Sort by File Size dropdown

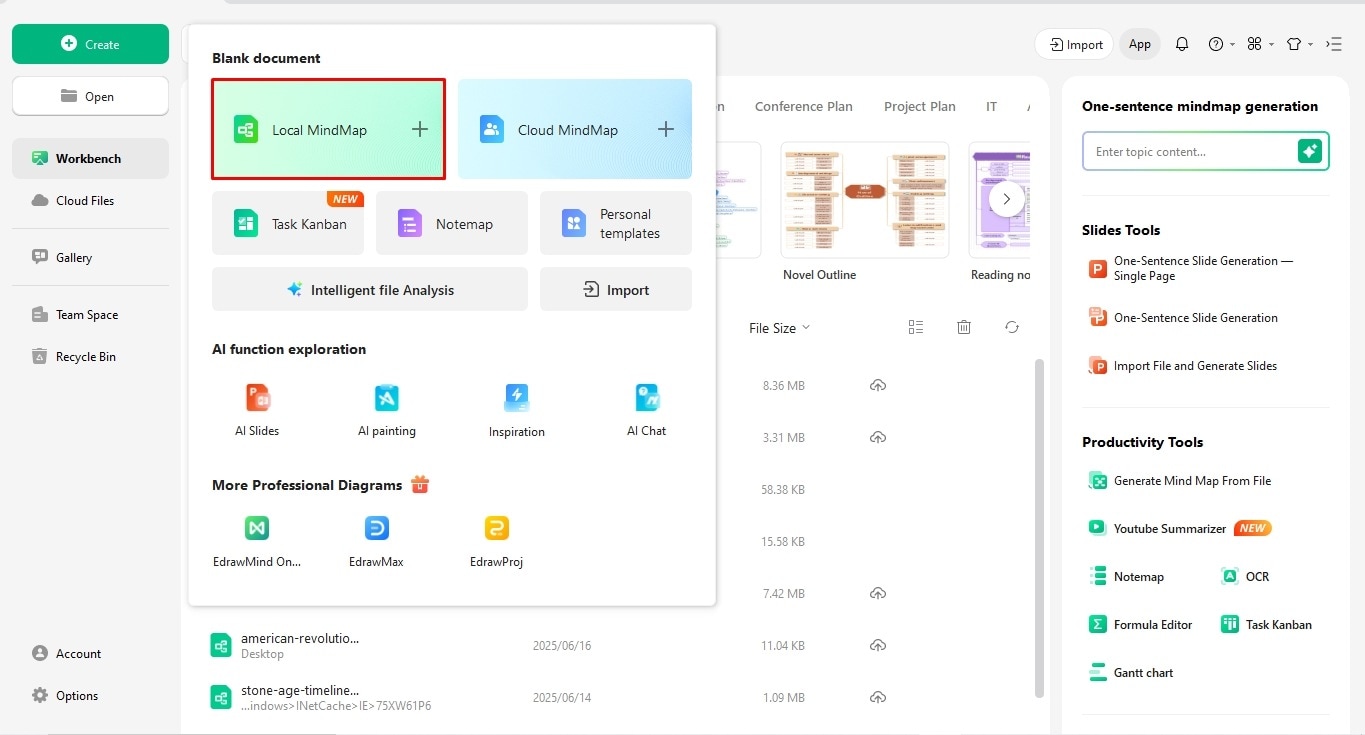pyautogui.click(x=779, y=328)
